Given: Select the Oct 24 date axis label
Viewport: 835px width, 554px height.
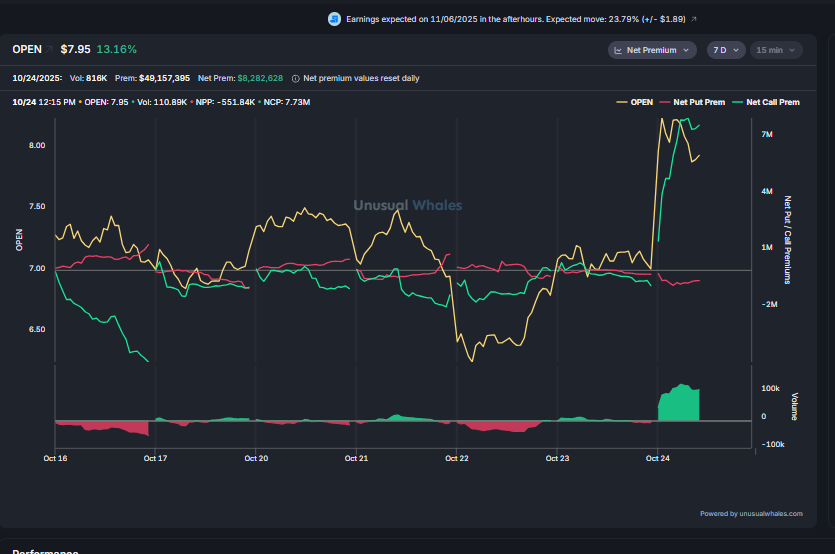Looking at the screenshot, I should click(x=658, y=458).
